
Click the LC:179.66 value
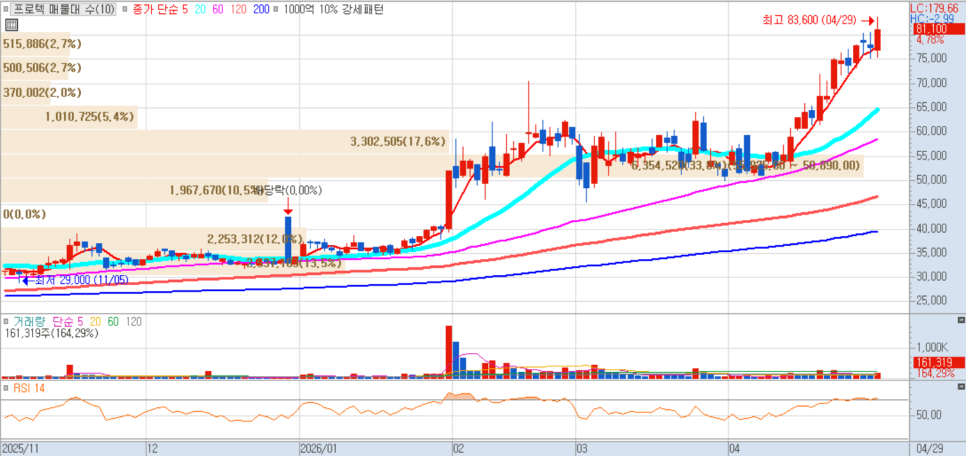[937, 8]
